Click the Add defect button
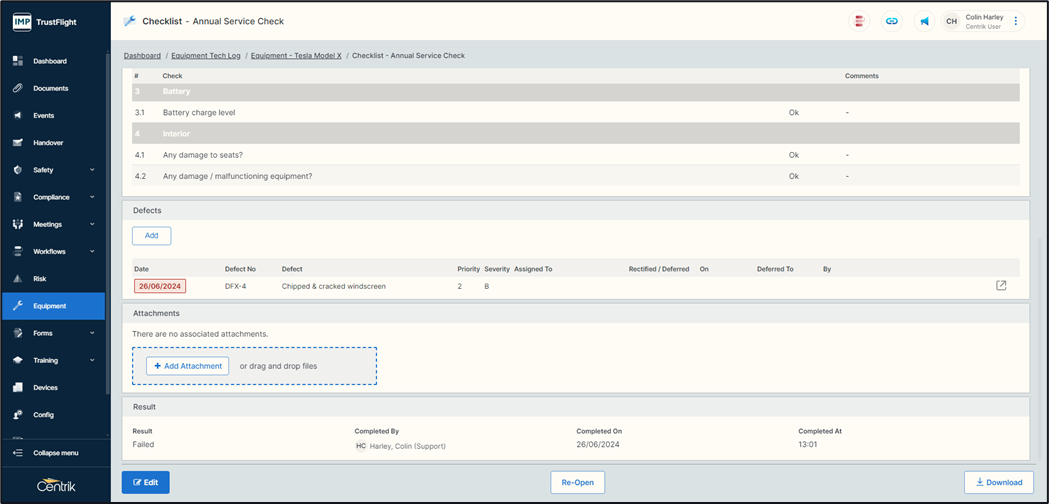Viewport: 1049px width, 504px height. tap(151, 236)
